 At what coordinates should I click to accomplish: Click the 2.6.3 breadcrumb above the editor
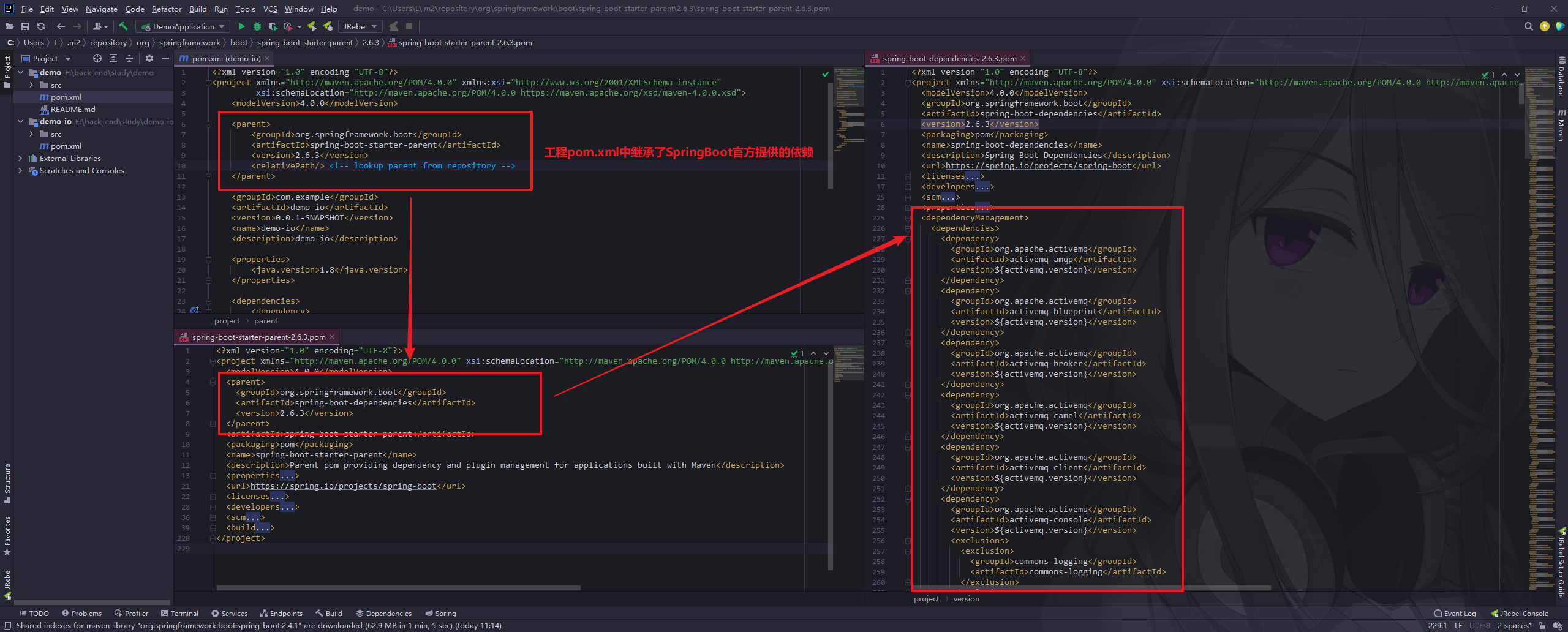[x=371, y=42]
